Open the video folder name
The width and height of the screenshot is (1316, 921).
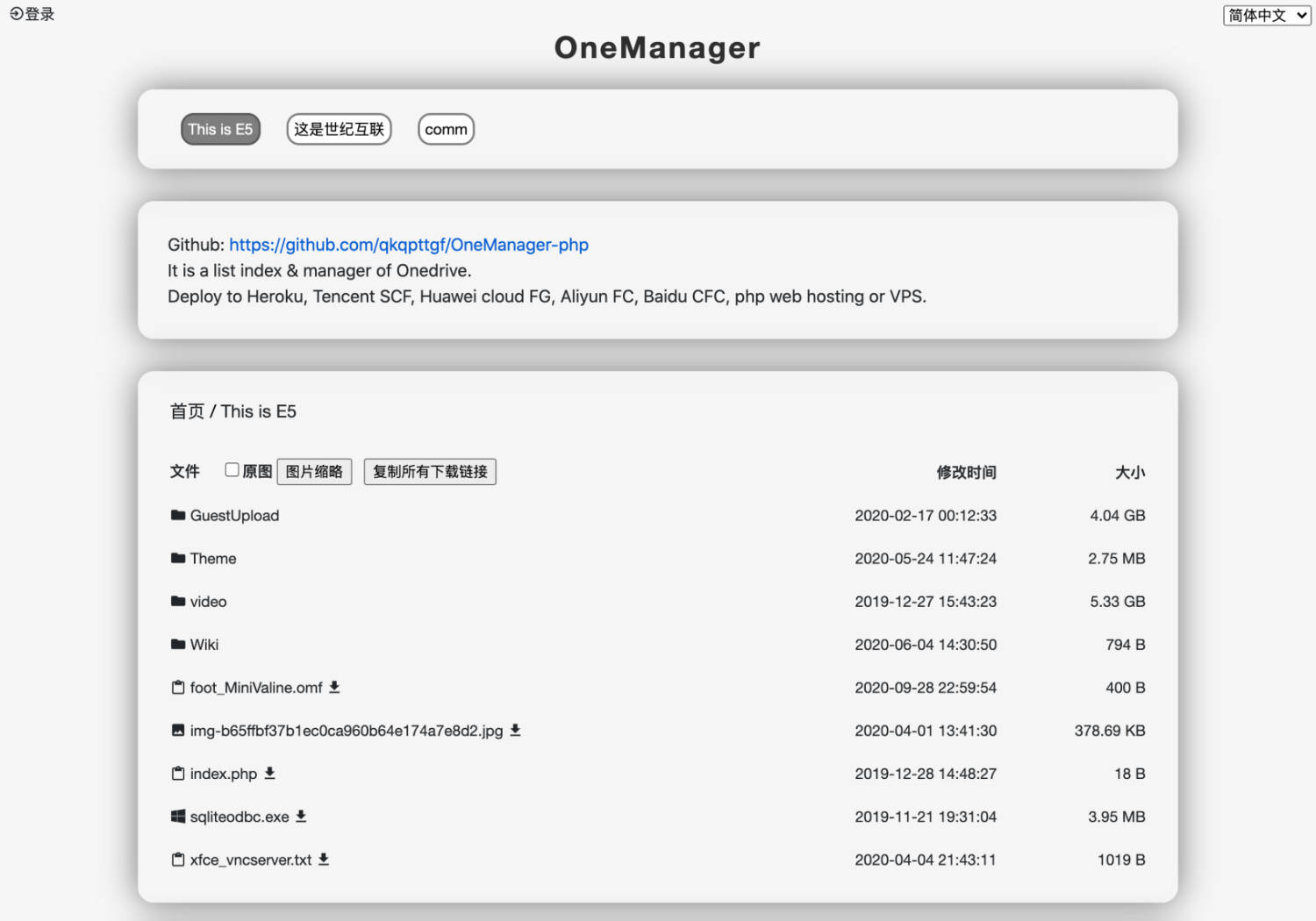coord(208,602)
